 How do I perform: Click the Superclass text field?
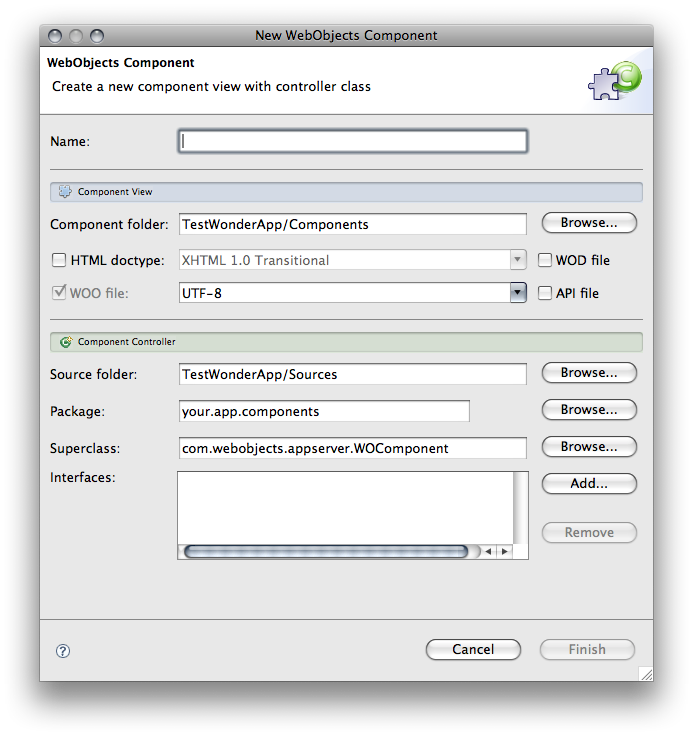[x=353, y=448]
